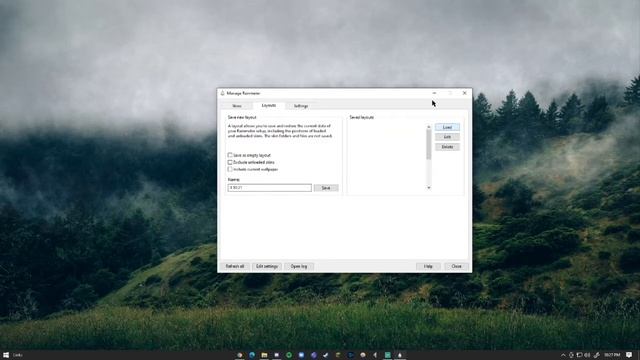Click into the layout Name input field
This screenshot has width=640, height=360.
269,188
